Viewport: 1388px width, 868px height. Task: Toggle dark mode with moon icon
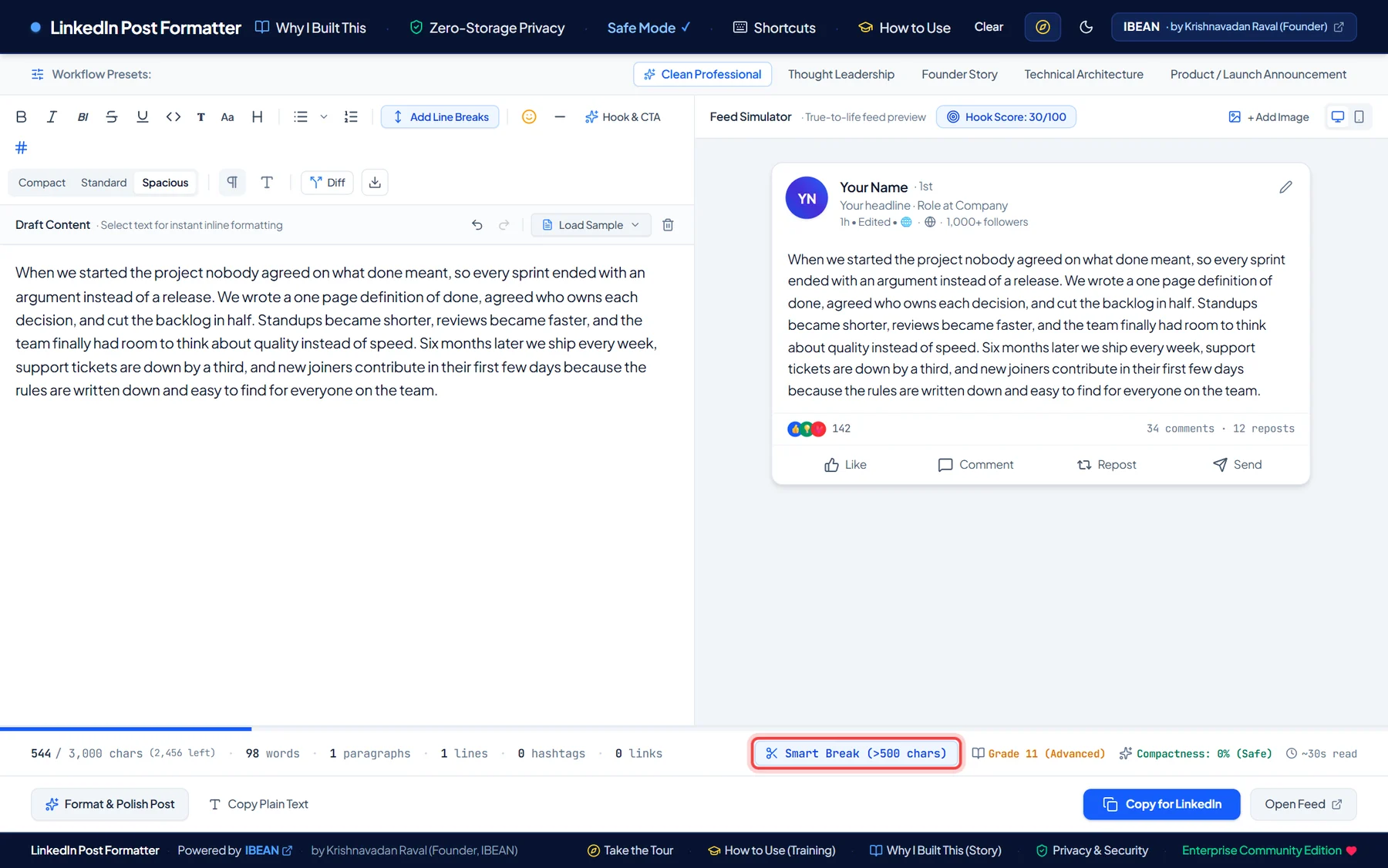[x=1086, y=27]
